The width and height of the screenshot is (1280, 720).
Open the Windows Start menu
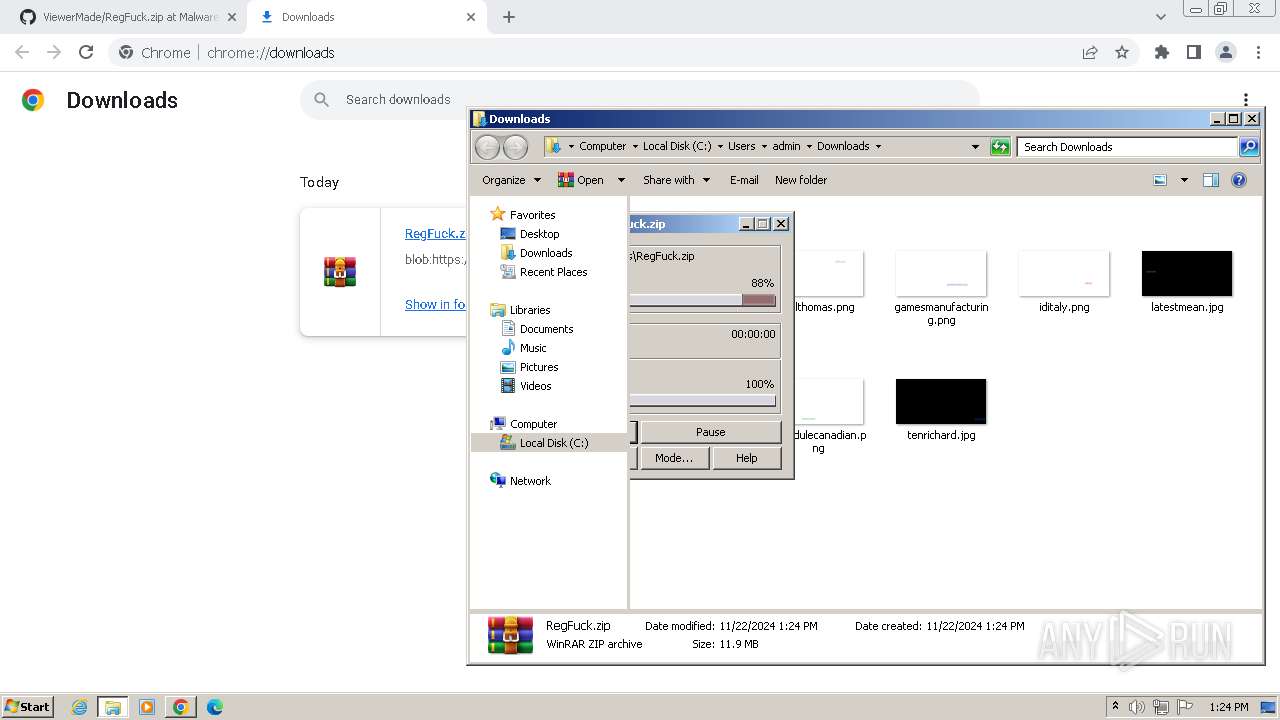(27, 707)
